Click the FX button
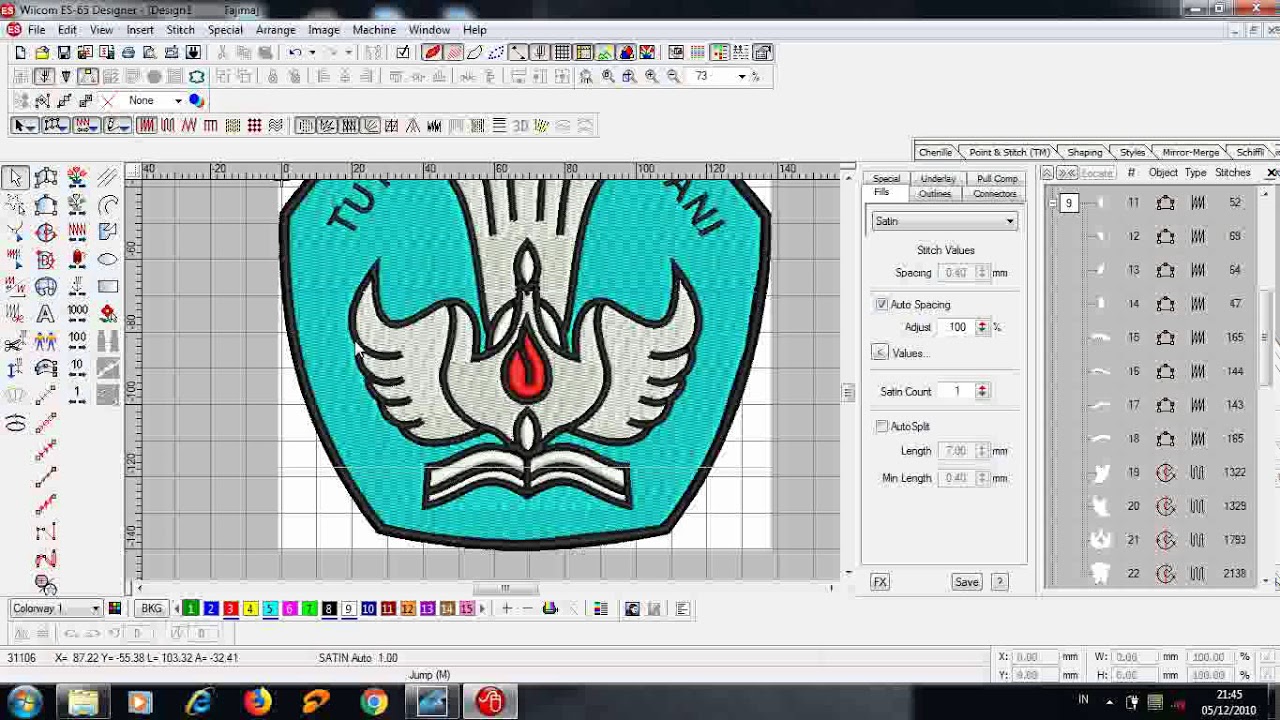 880,582
